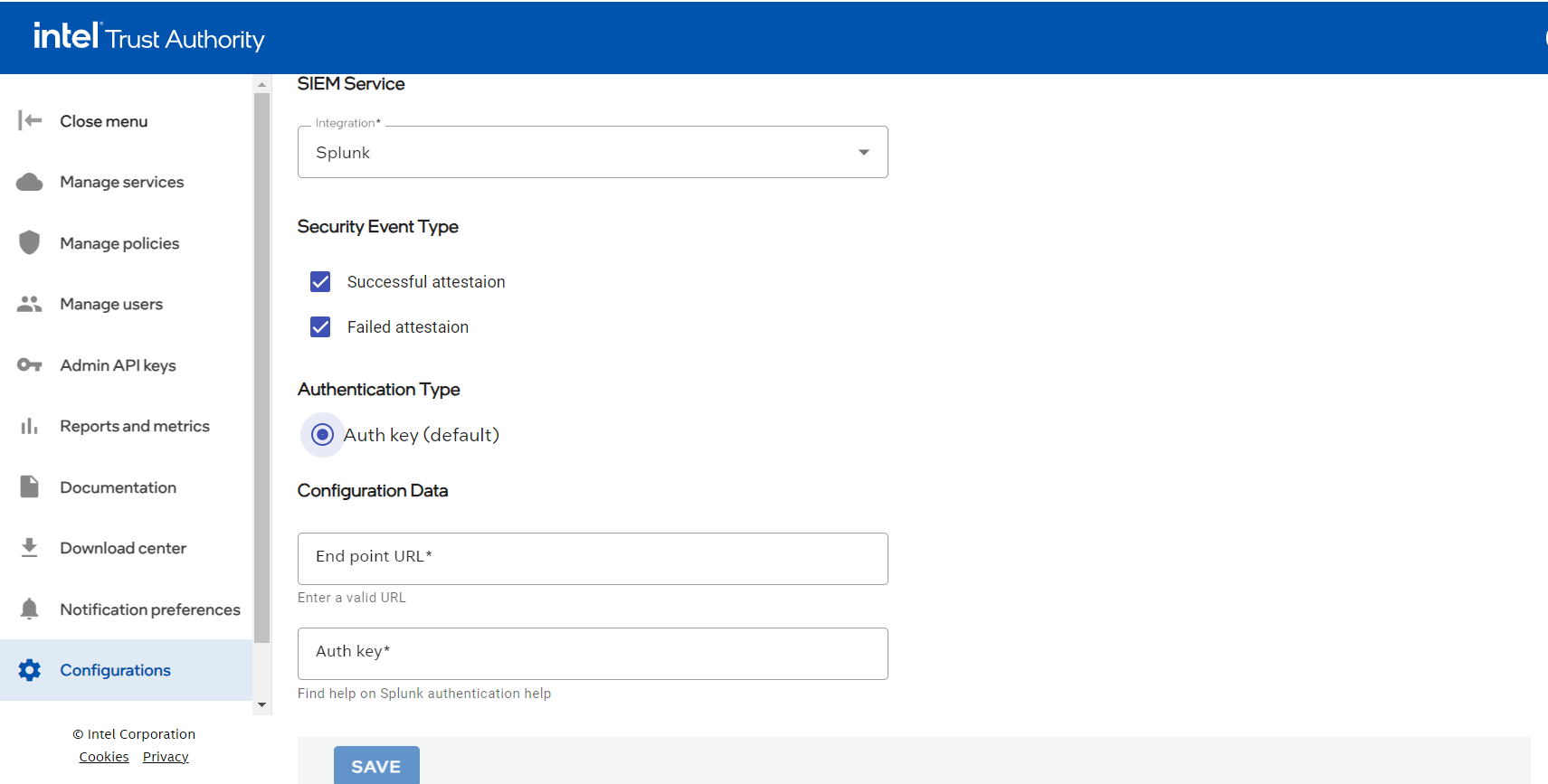Click the download arrow icon for Download center
The width and height of the screenshot is (1548, 784).
[30, 547]
